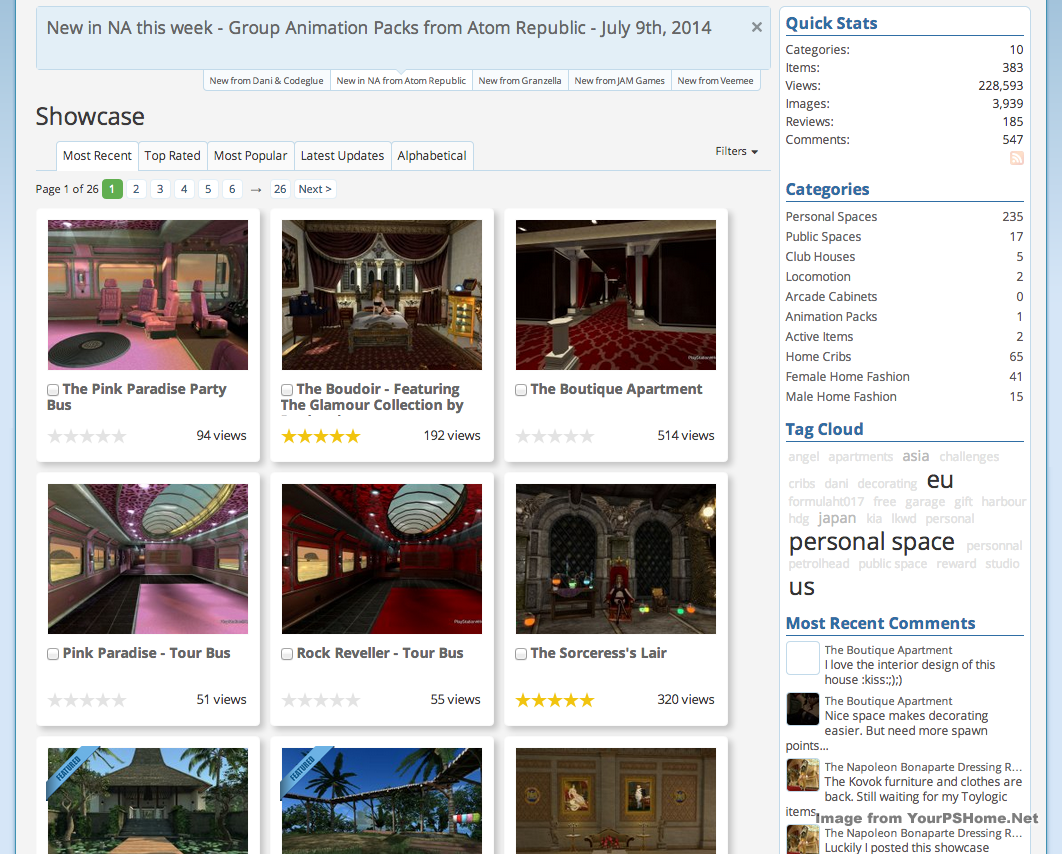Image resolution: width=1062 pixels, height=854 pixels.
Task: Open The Boutique Apartment title link
Action: tap(616, 389)
